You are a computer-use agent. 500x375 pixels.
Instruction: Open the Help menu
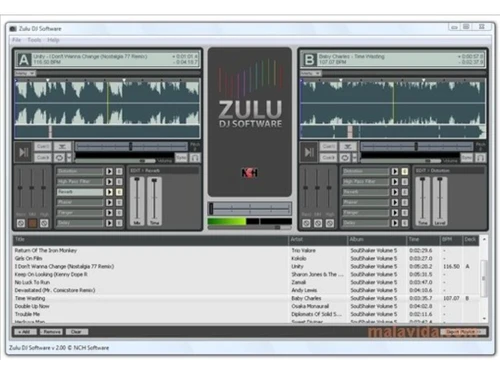click(53, 40)
